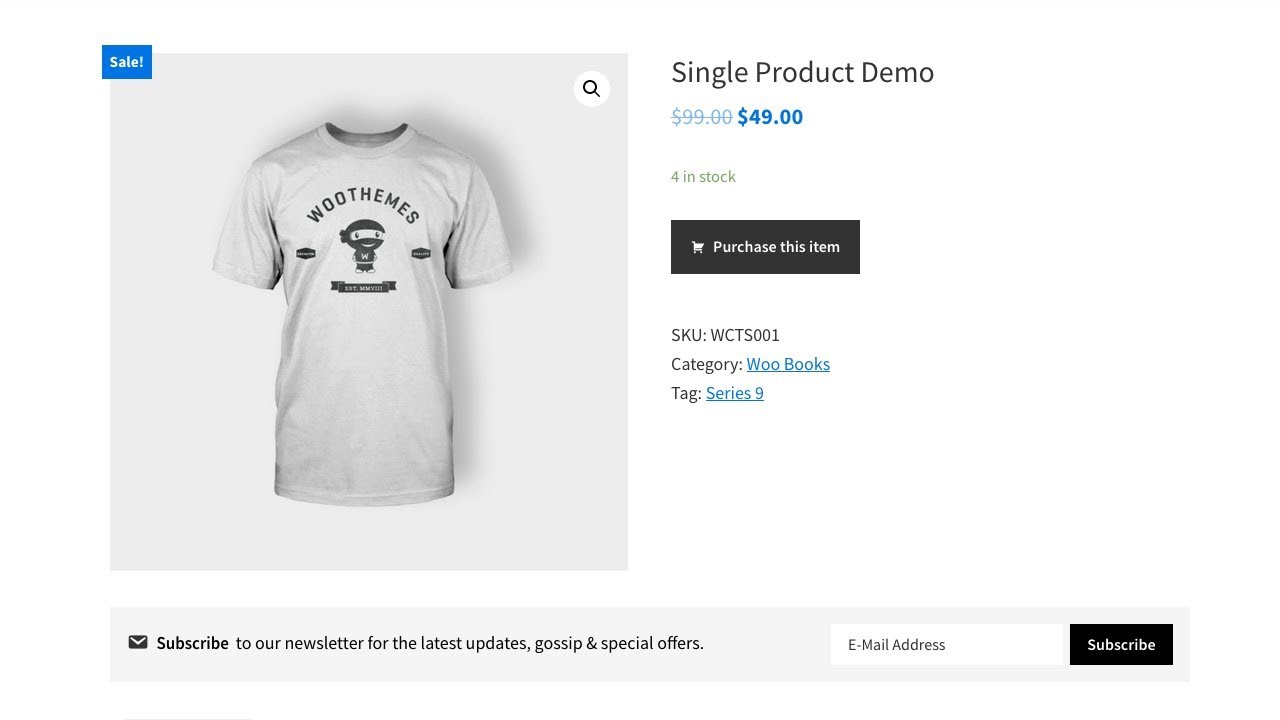Click the green 4 in stock text
The image size is (1280, 720).
(x=703, y=177)
